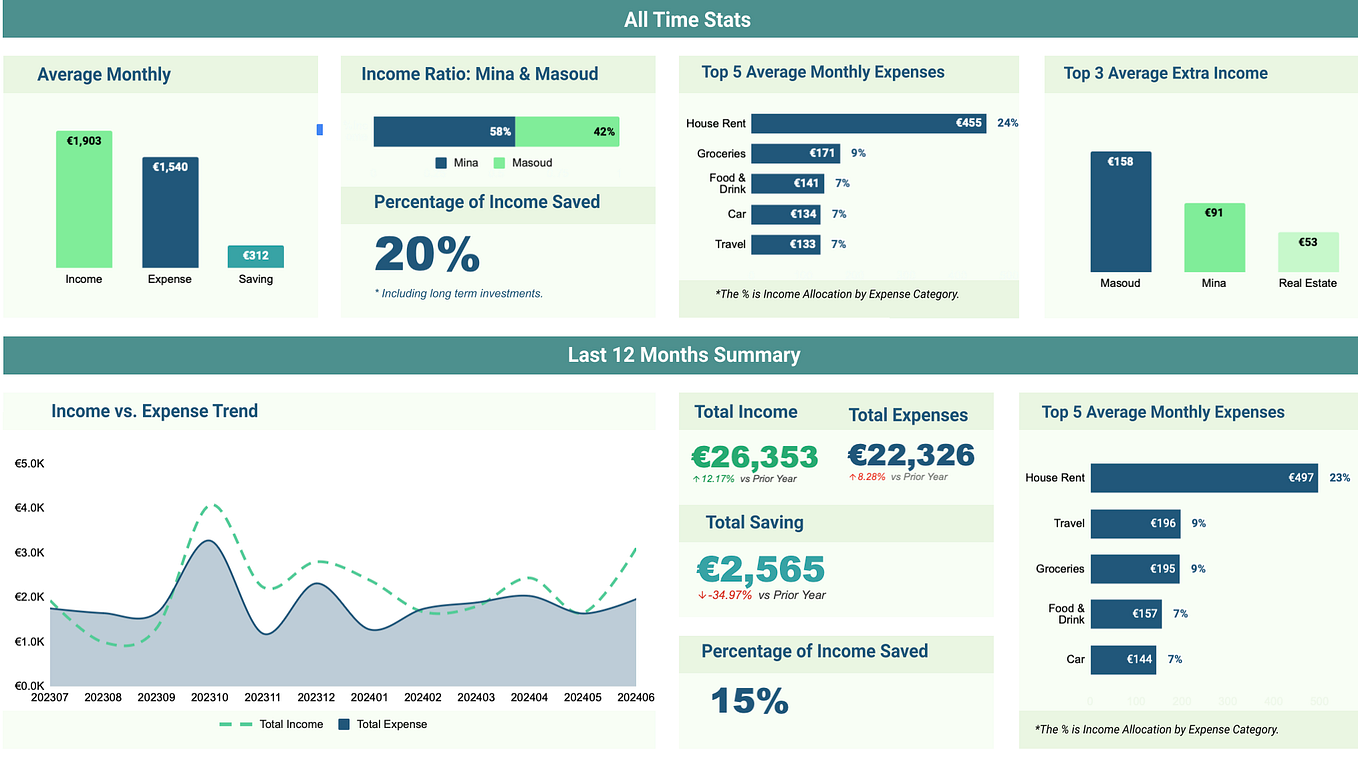This screenshot has width=1358, height=757.
Task: Switch to the Last 12 Months Summary section
Action: (684, 354)
